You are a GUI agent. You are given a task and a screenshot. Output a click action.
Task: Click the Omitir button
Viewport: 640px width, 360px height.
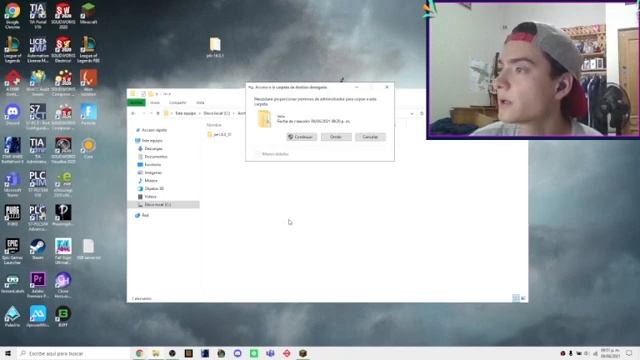[336, 137]
